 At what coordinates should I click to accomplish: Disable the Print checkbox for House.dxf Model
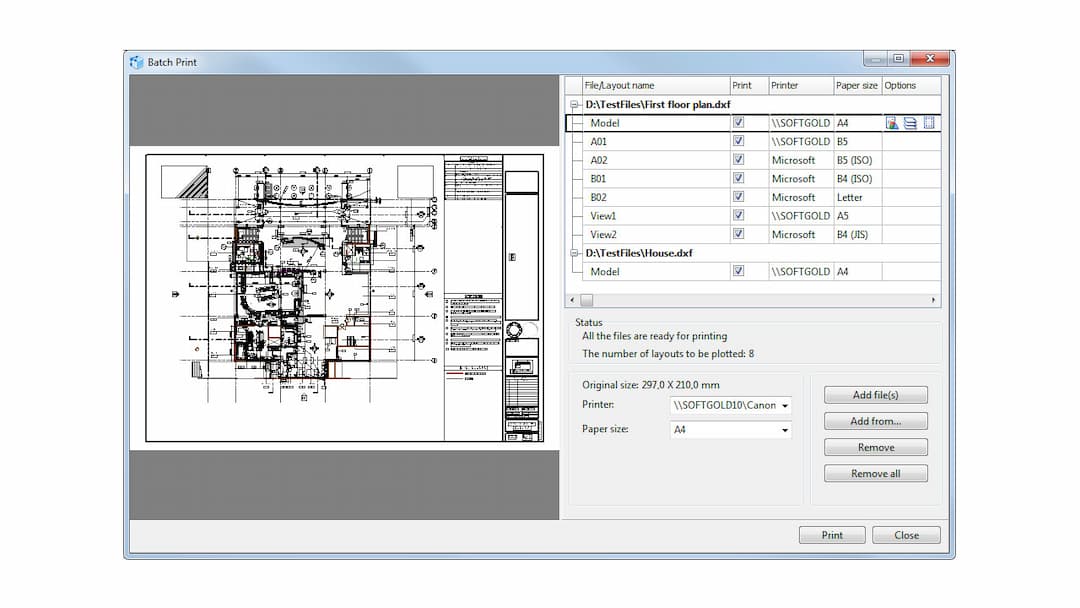click(737, 271)
